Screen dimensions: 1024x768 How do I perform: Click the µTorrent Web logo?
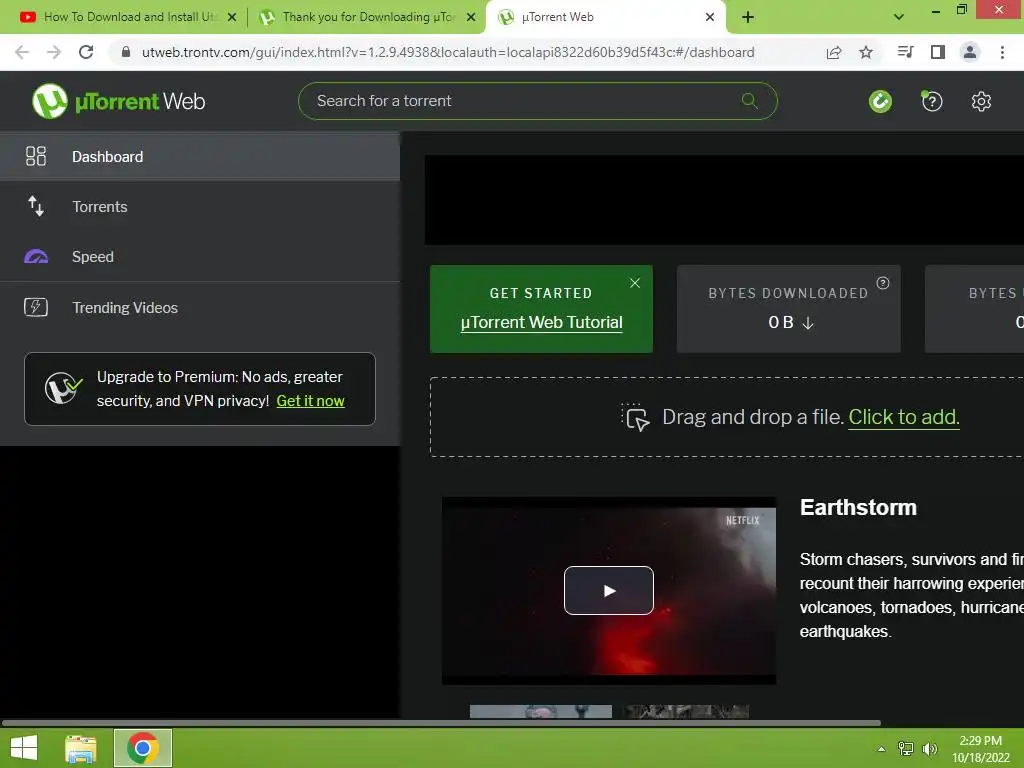pos(118,101)
